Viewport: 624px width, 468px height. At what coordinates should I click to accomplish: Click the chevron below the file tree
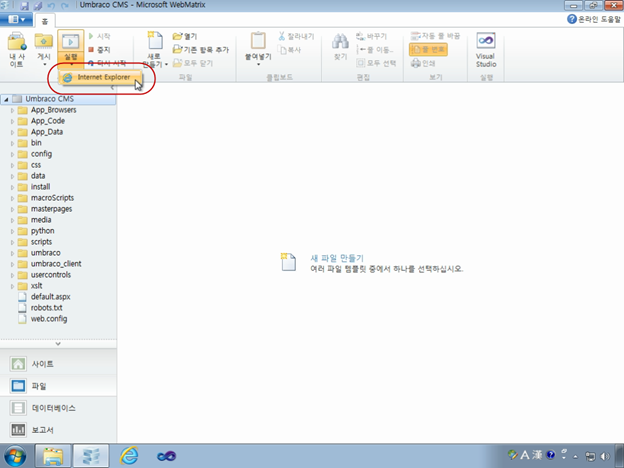click(58, 344)
